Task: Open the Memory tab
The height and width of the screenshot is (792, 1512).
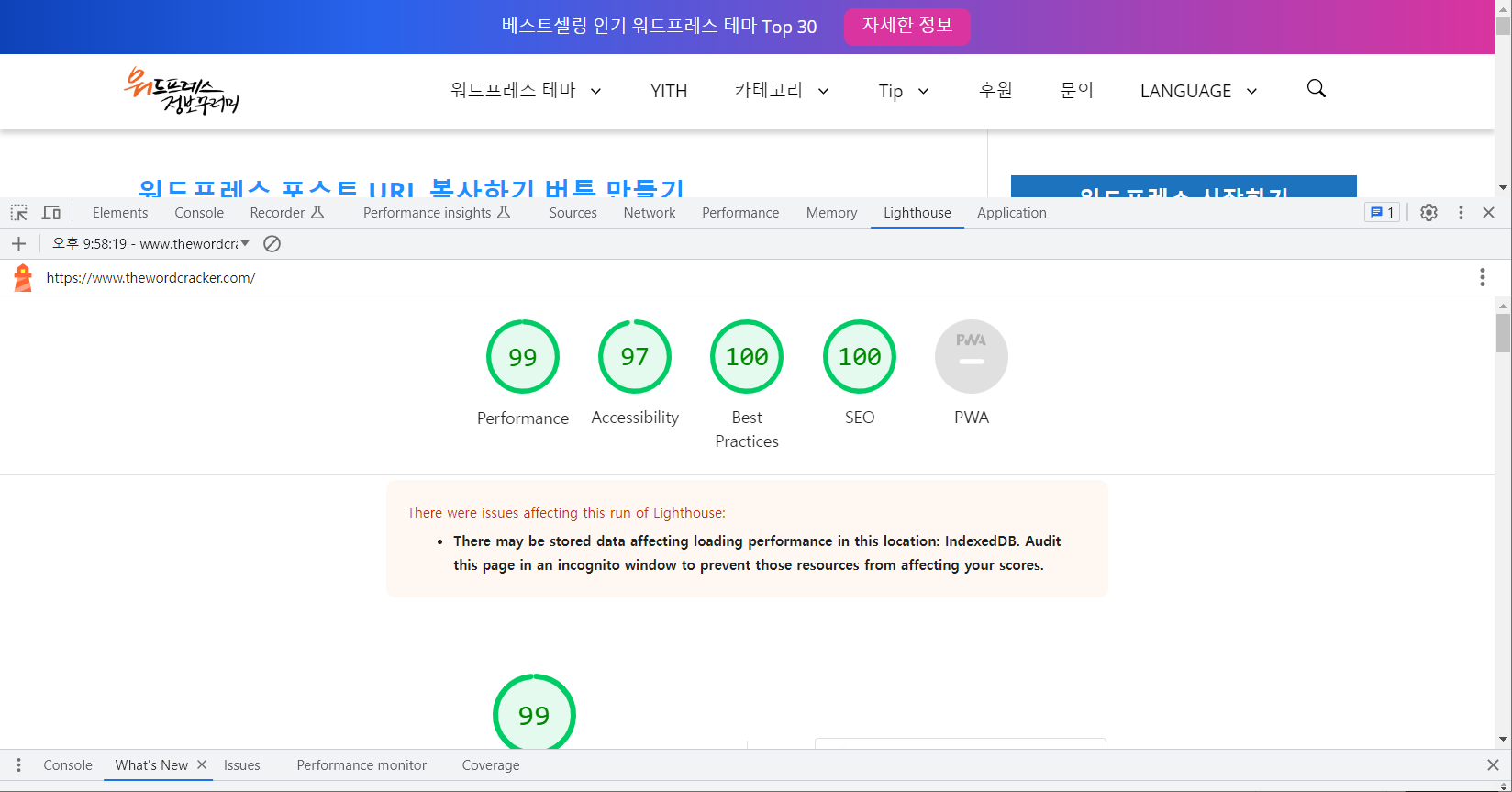Action: point(832,213)
